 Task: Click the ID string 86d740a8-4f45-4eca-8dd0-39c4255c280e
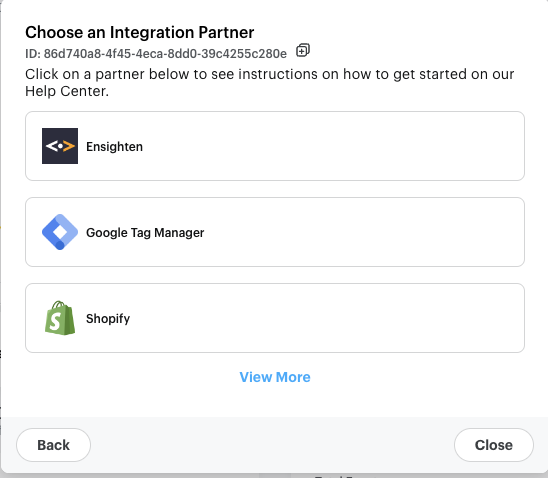point(165,54)
